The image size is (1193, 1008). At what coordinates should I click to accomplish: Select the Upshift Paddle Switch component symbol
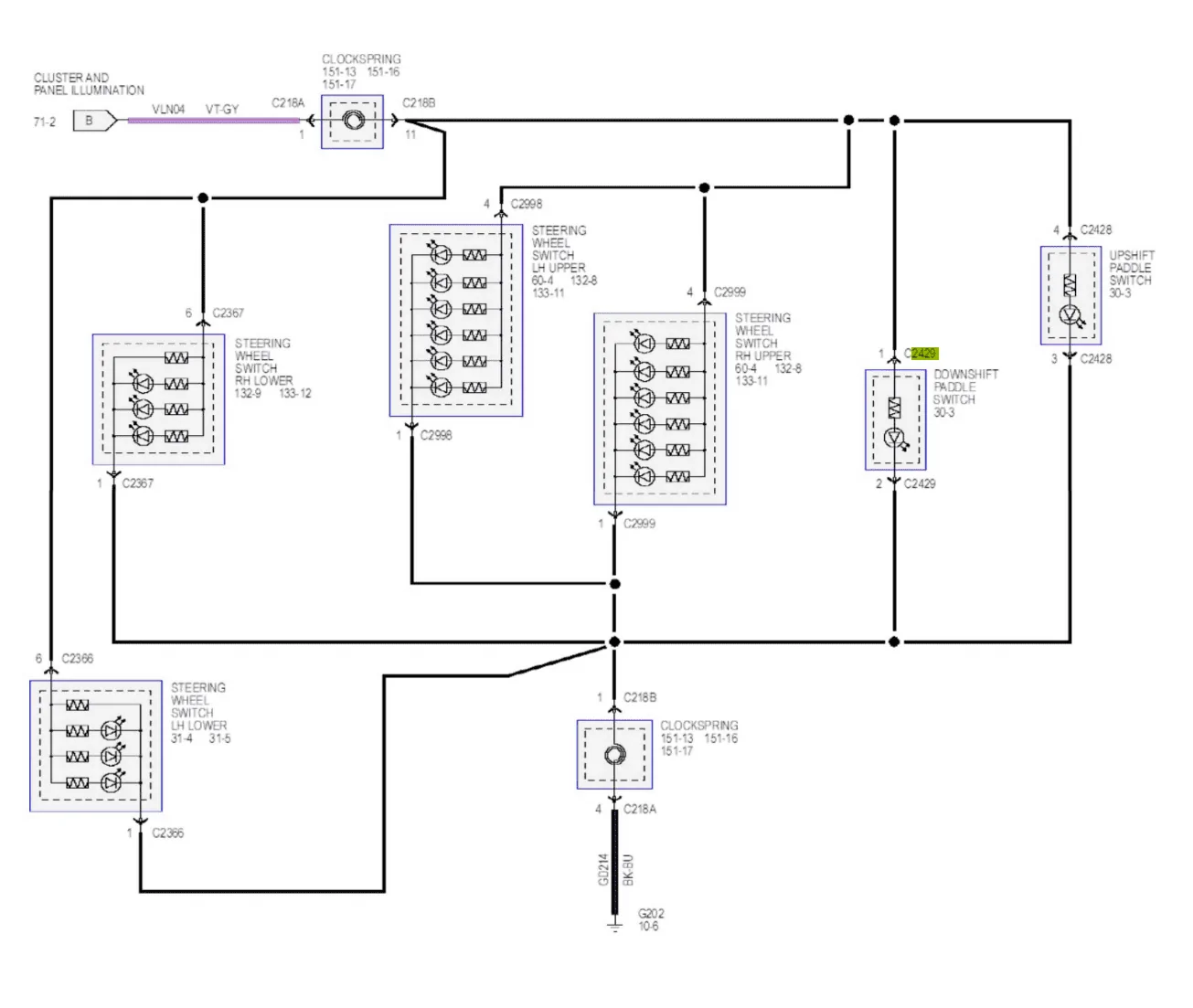(x=1071, y=295)
